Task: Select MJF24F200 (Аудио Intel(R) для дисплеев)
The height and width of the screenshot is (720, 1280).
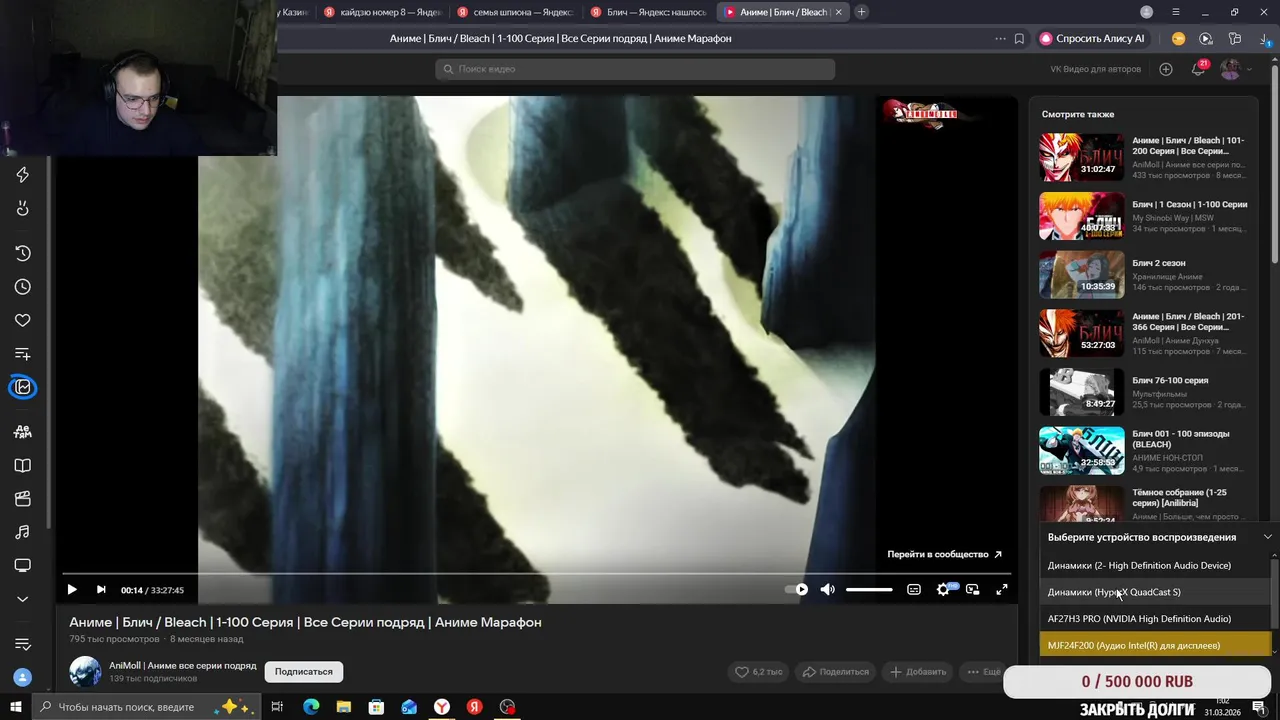Action: pos(1155,645)
